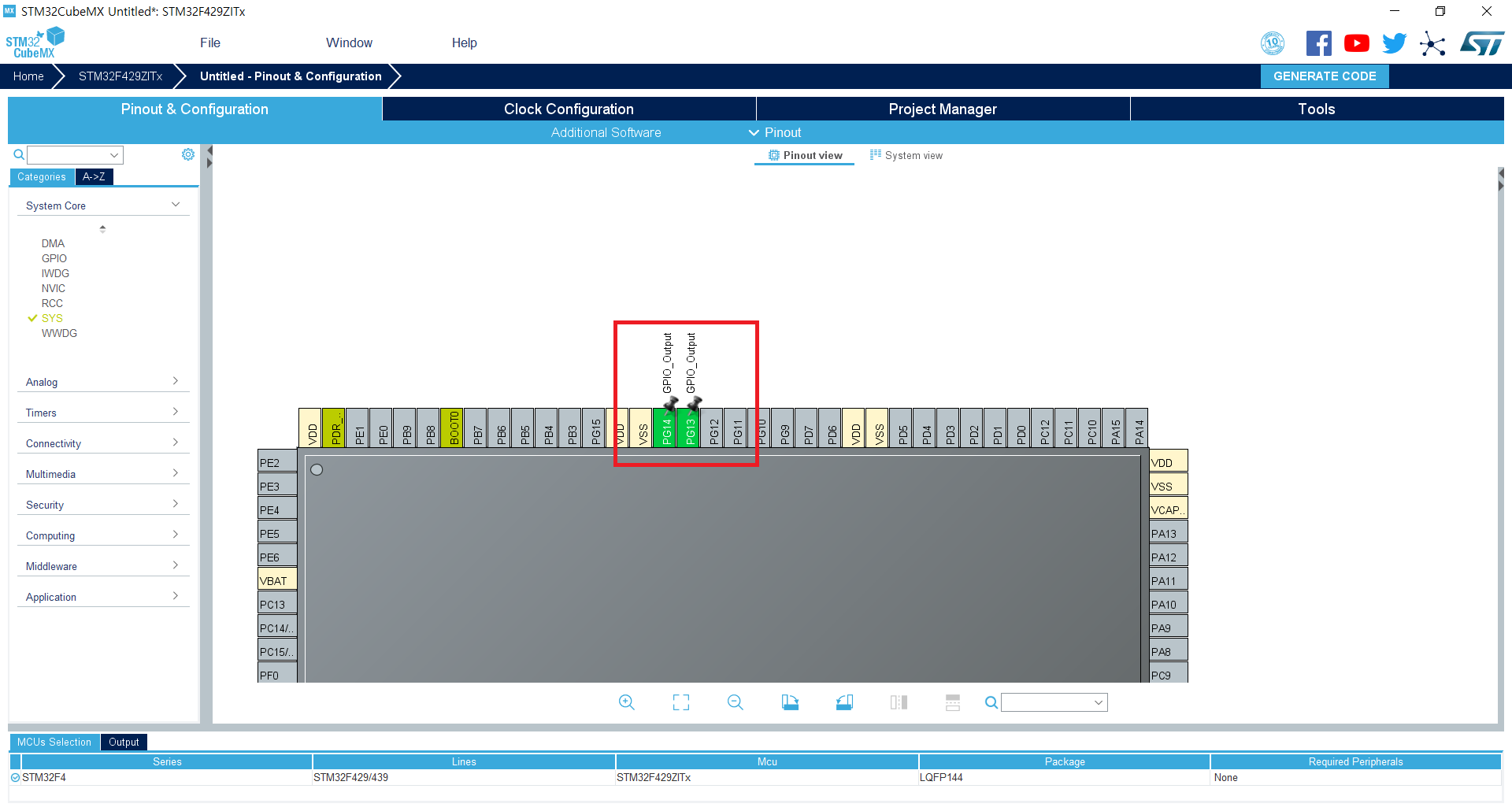Select NVIC in System Core list
Image resolution: width=1512 pixels, height=811 pixels.
(54, 288)
